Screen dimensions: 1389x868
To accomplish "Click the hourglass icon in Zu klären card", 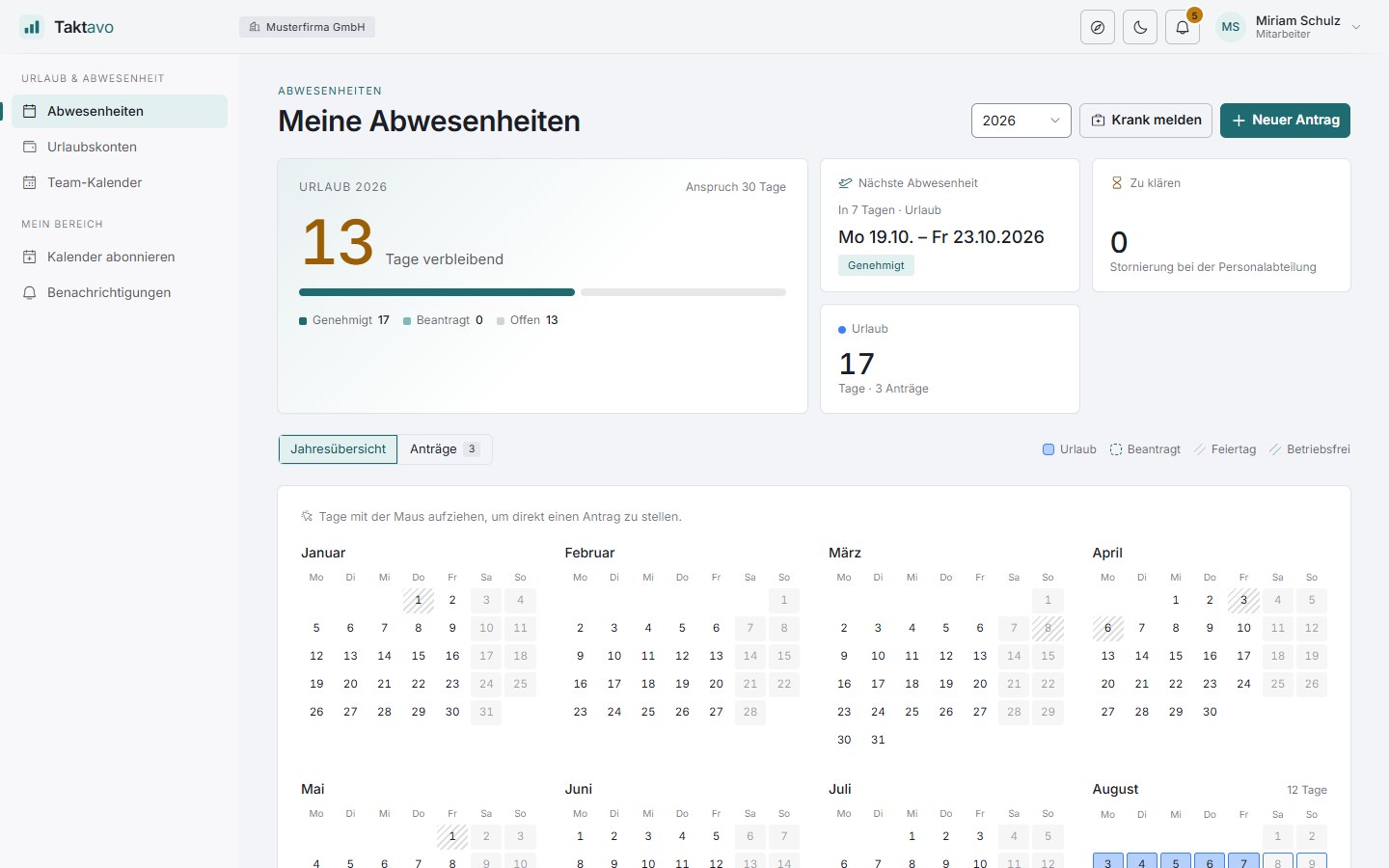I will coord(1117,182).
